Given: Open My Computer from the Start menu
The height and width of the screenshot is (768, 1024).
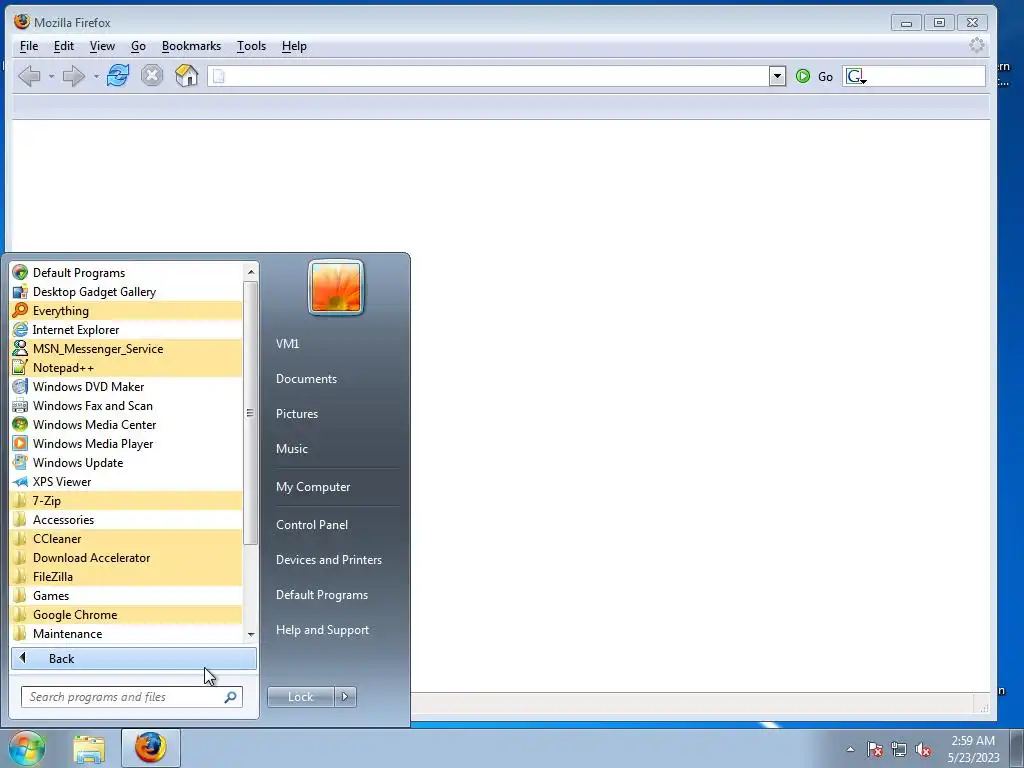Looking at the screenshot, I should click(313, 487).
